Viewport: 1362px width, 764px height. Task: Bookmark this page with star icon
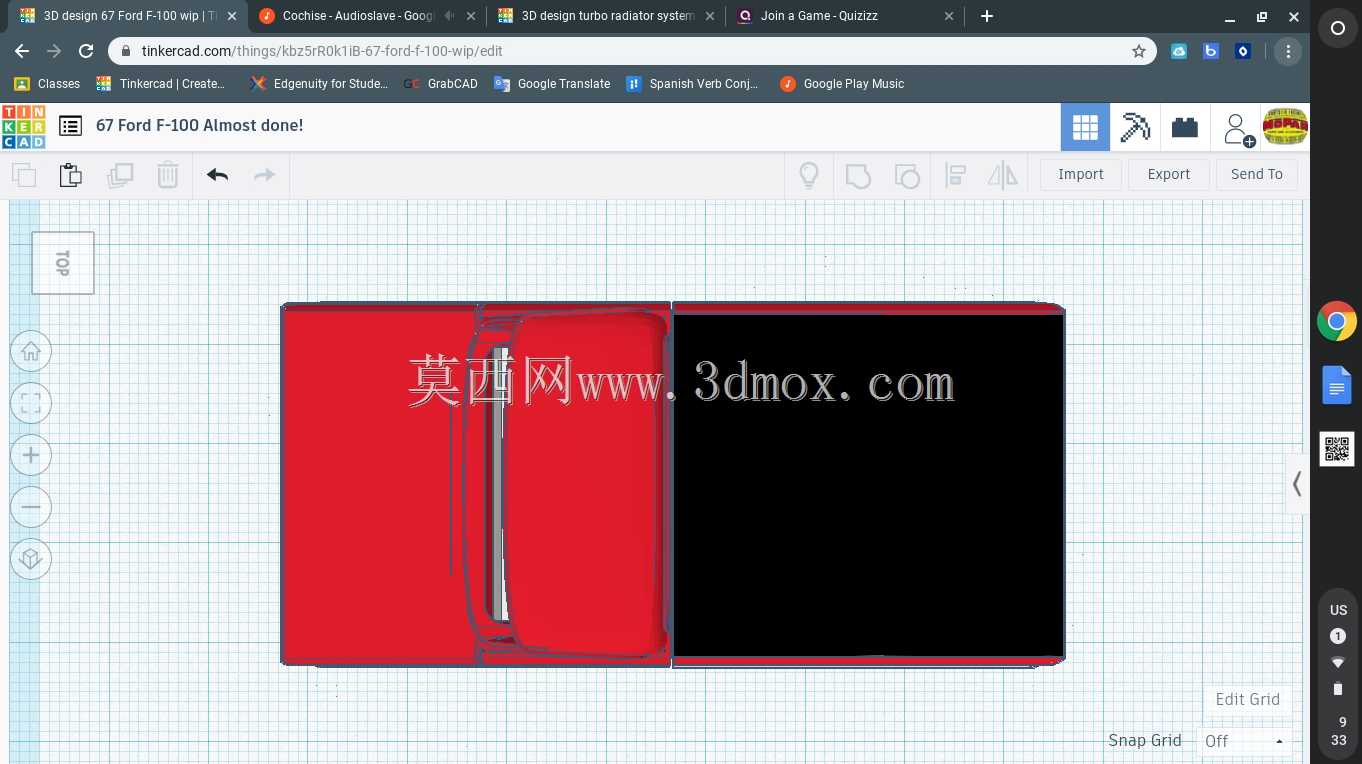click(1138, 51)
